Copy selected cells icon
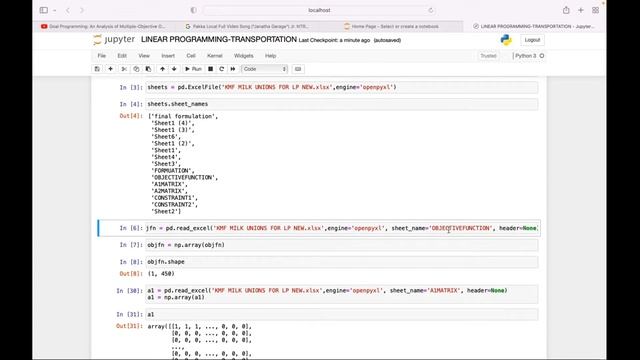This screenshot has height=360, width=640. click(x=136, y=69)
